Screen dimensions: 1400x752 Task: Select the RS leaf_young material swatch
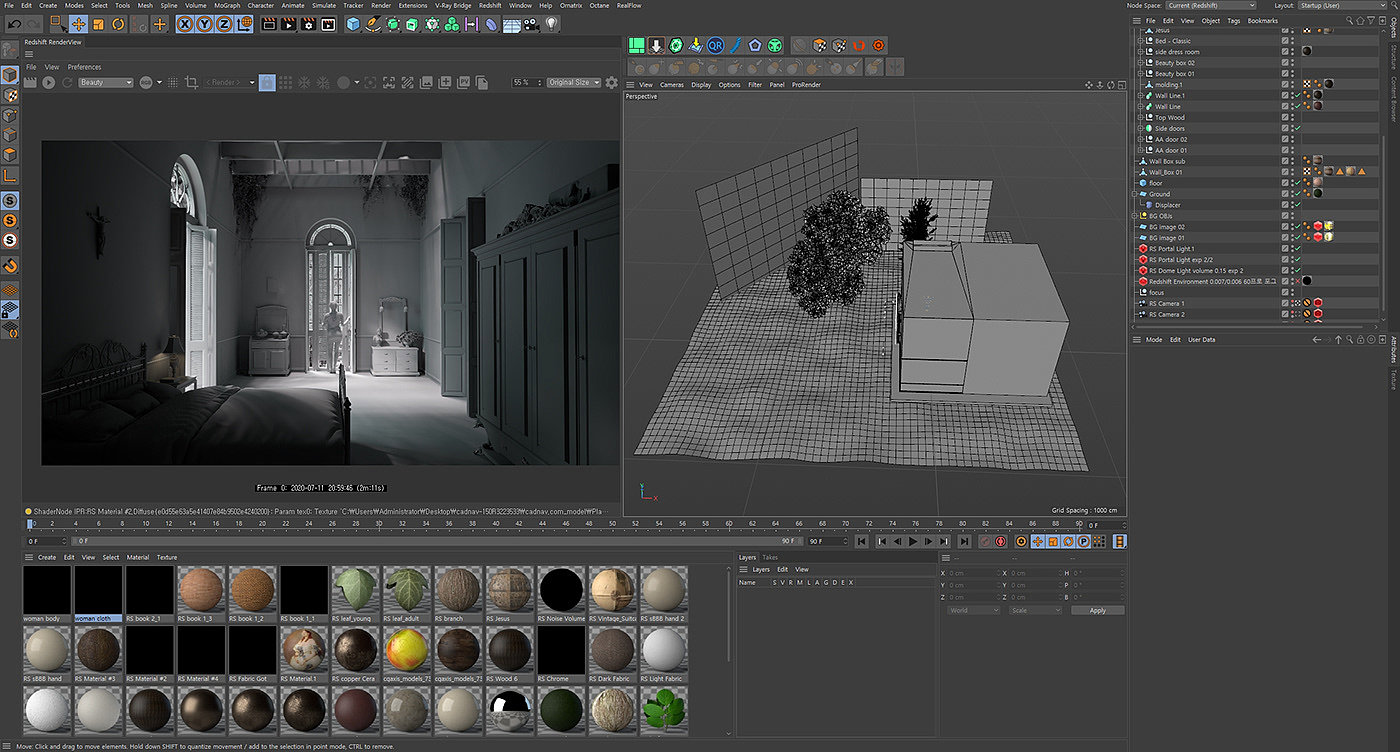354,591
